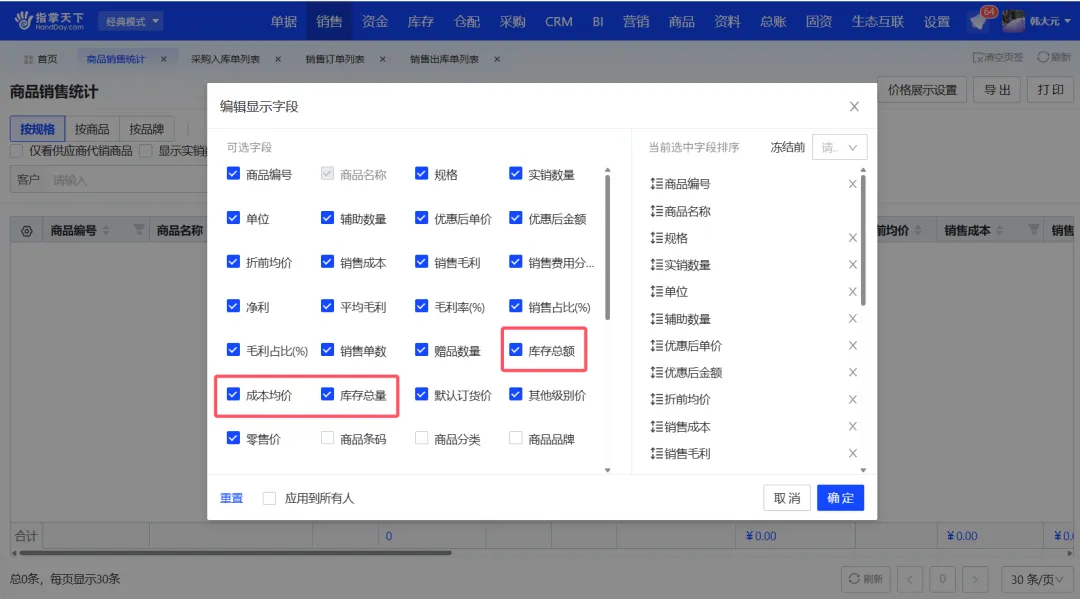
Task: Open column settings gear in the table header
Action: pos(26,231)
